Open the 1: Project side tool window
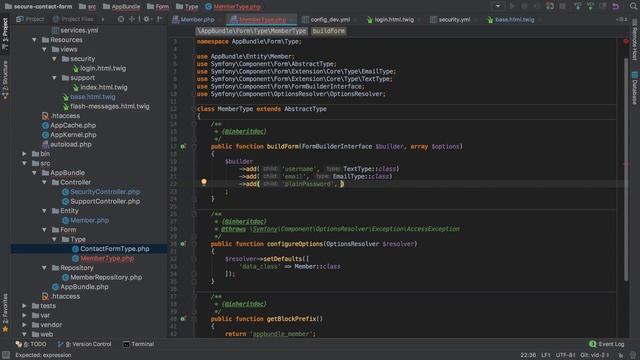 click(5, 33)
